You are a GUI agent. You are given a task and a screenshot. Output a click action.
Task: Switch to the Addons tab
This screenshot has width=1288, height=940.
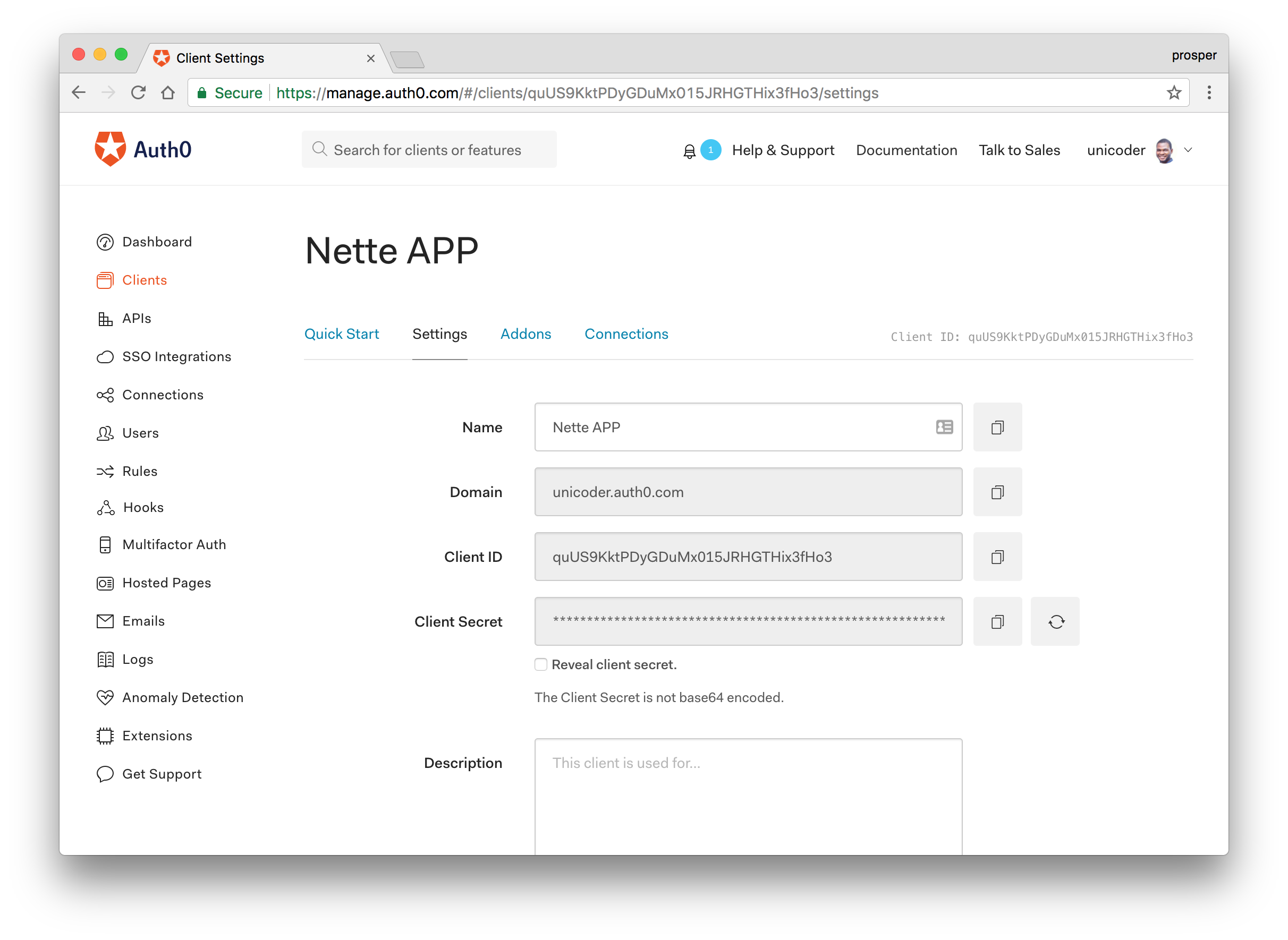(x=526, y=334)
